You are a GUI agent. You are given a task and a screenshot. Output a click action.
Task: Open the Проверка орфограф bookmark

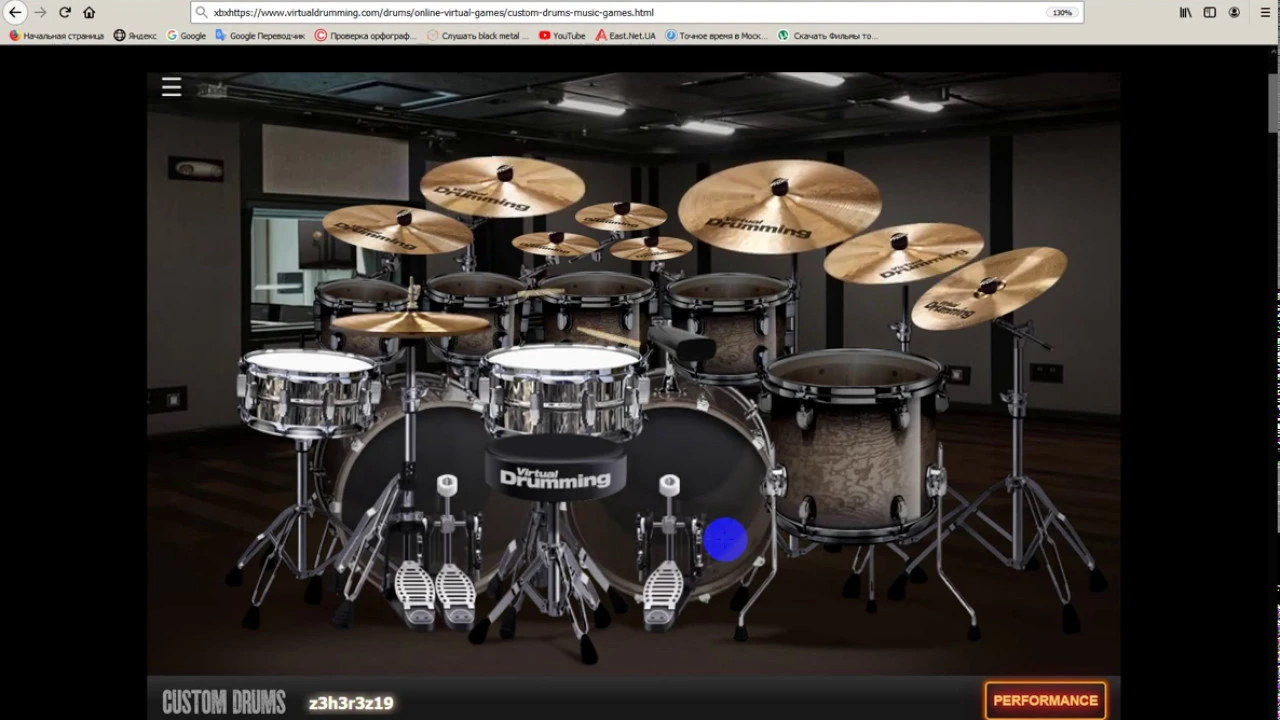(x=366, y=35)
